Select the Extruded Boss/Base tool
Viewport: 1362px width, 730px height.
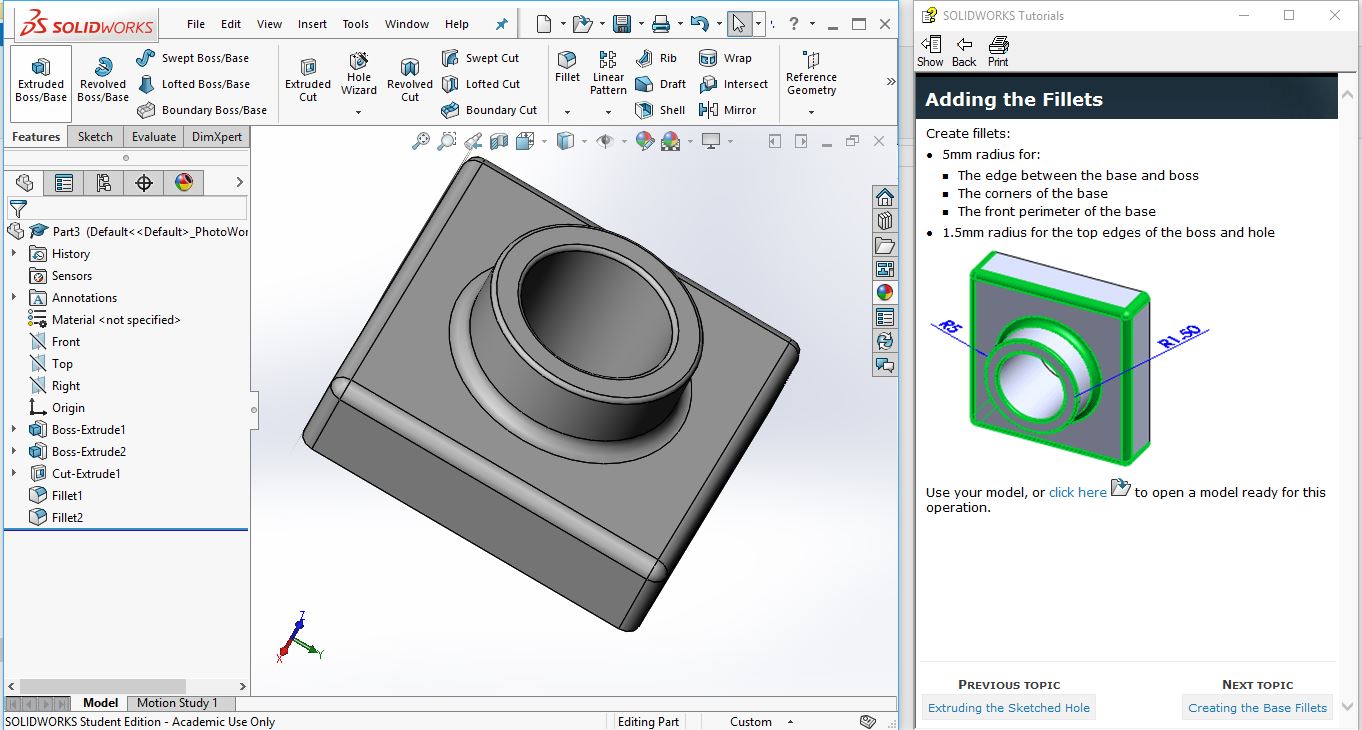(41, 82)
